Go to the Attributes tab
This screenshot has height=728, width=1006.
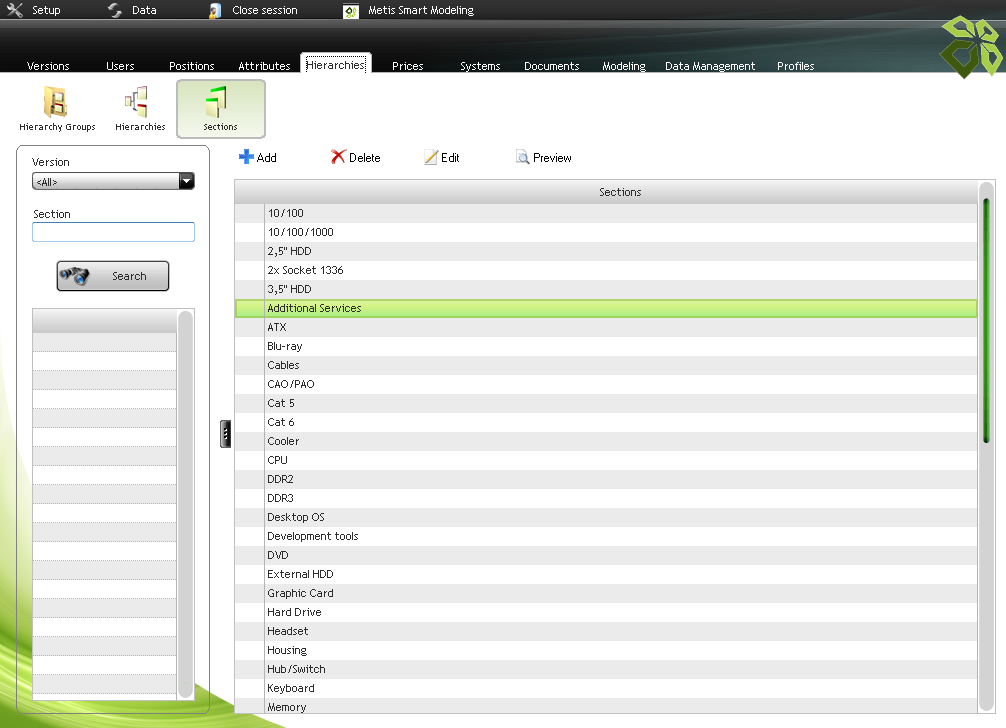coord(264,66)
